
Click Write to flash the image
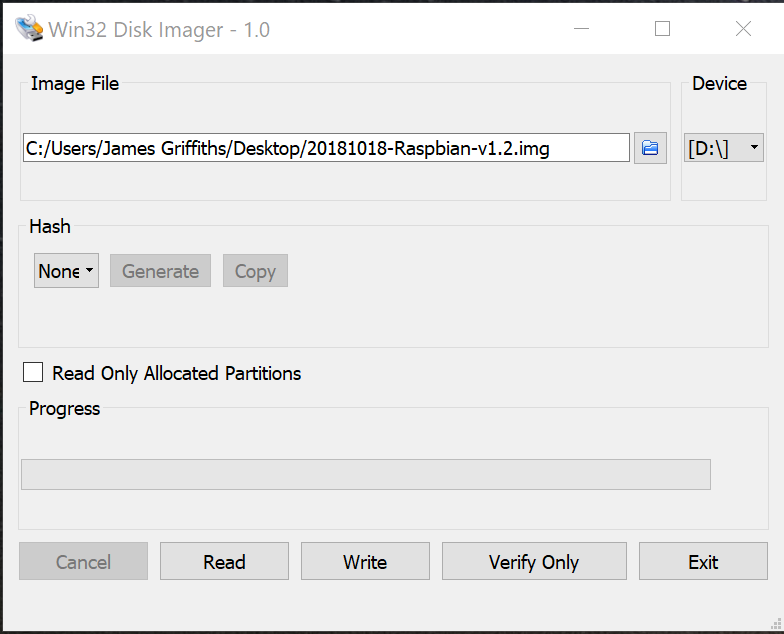pos(366,561)
